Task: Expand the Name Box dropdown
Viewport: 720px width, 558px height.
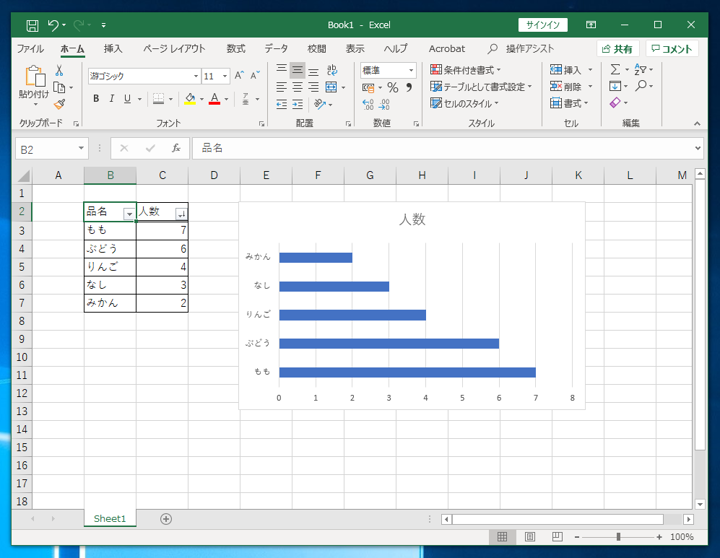Action: coord(81,148)
